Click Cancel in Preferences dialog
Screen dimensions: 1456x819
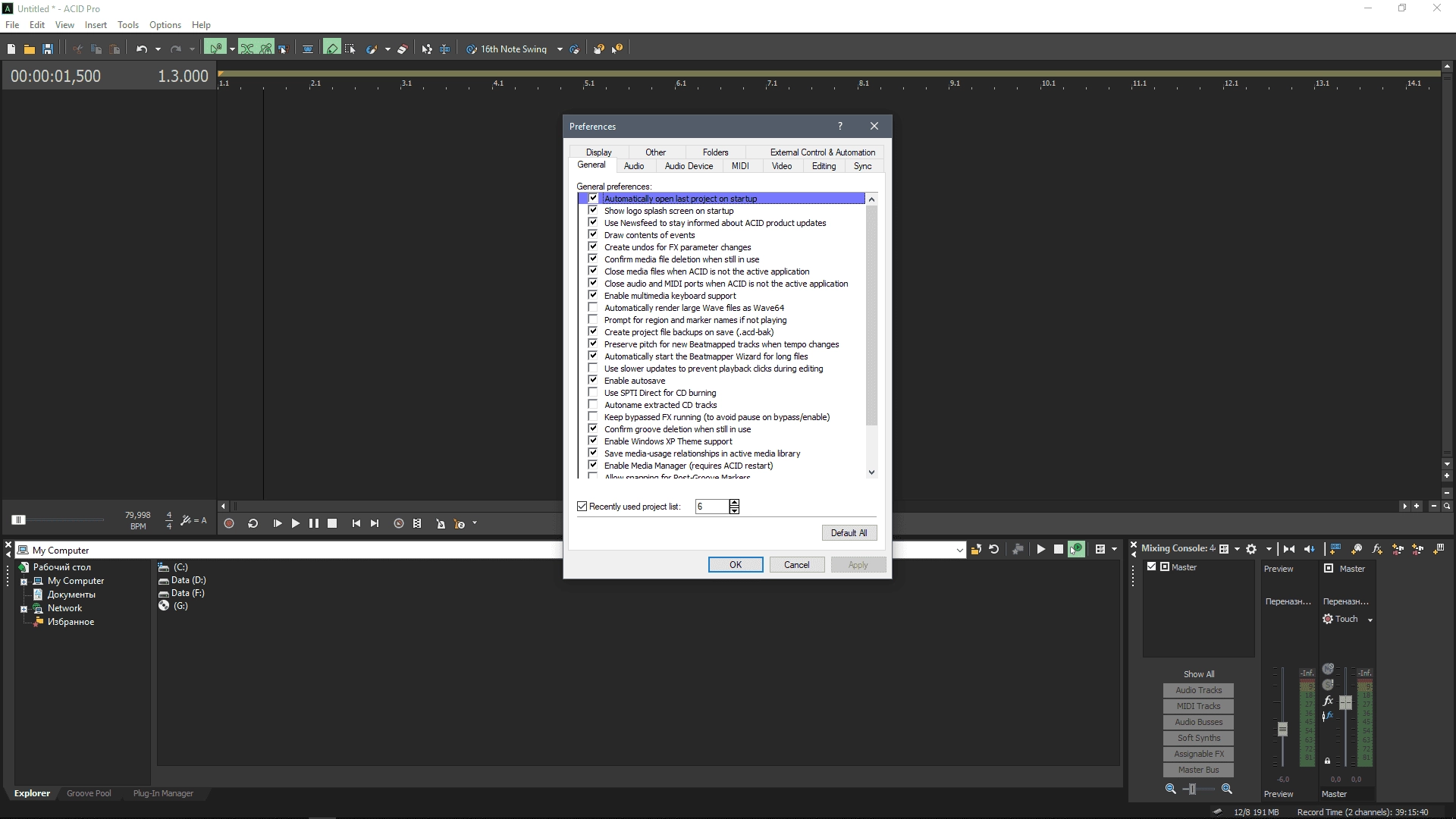[796, 565]
